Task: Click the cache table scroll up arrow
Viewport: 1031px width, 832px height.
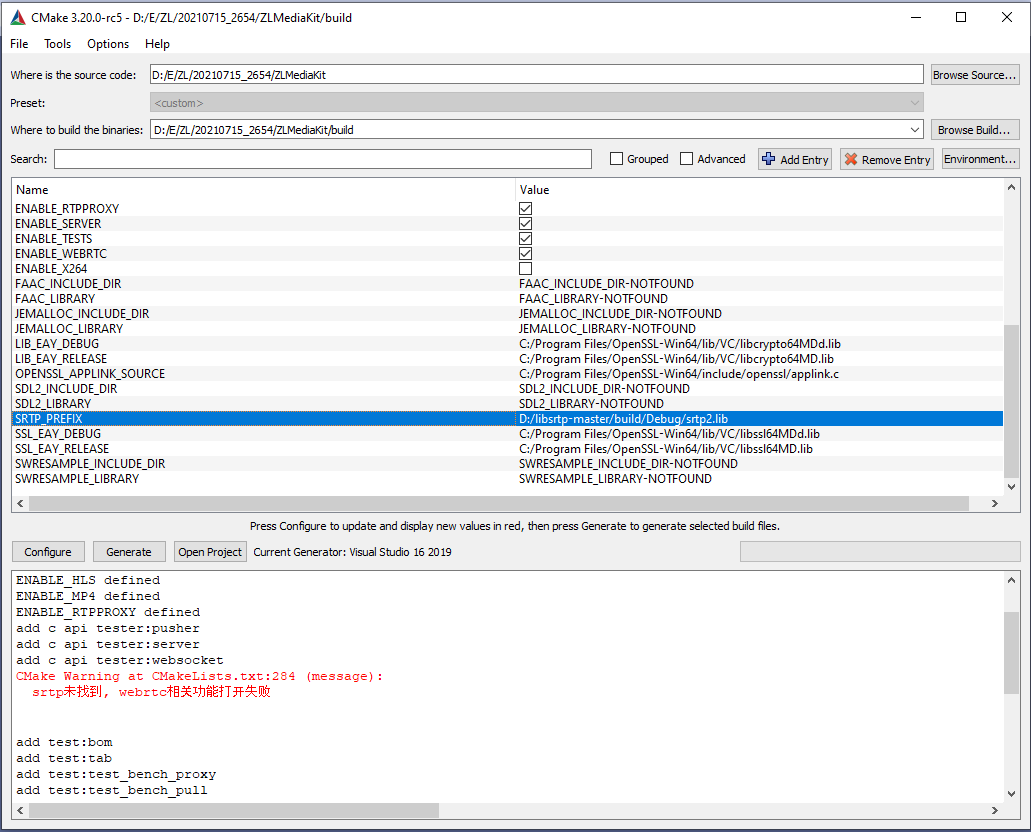Action: [x=1011, y=187]
